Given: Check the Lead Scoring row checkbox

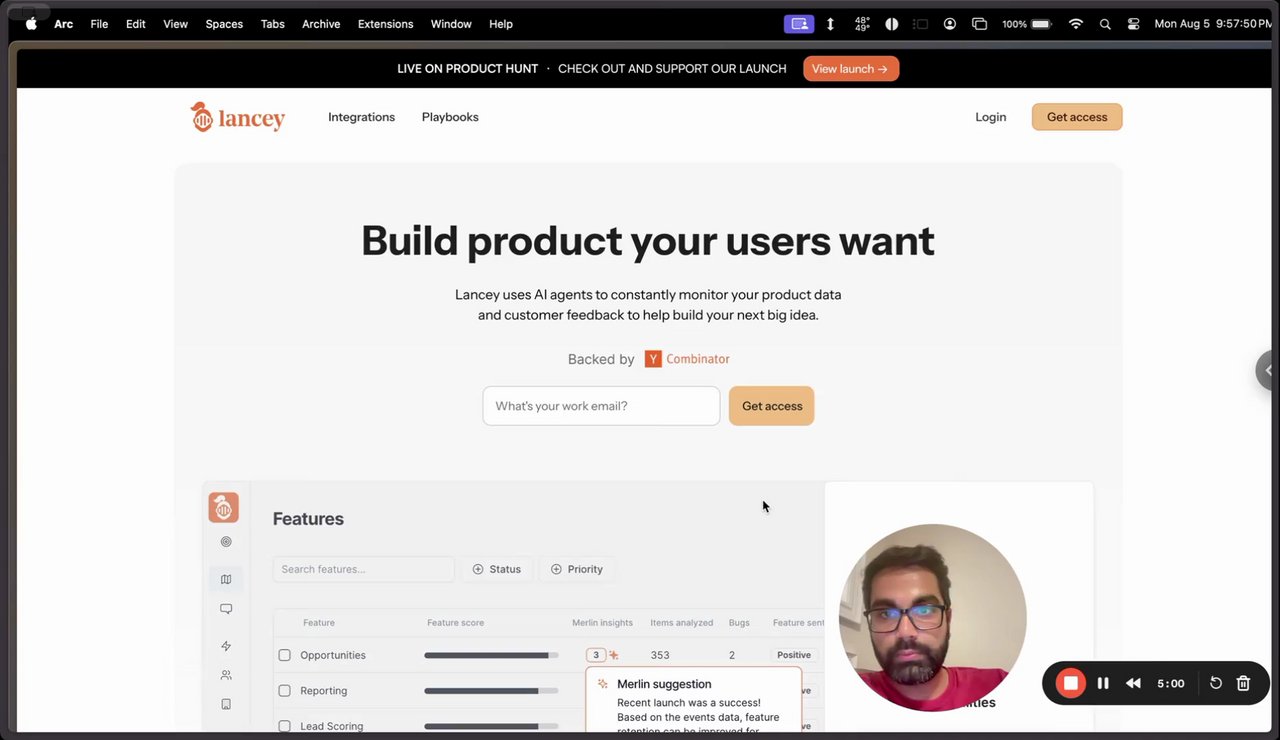Looking at the screenshot, I should coord(284,726).
